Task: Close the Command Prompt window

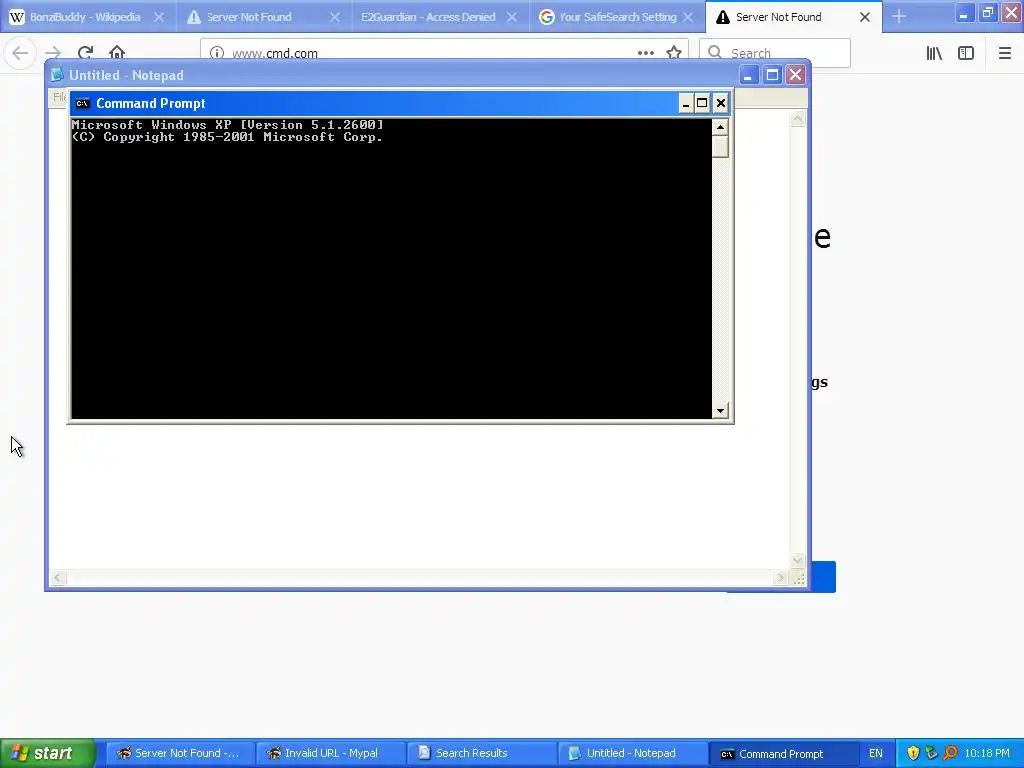Action: (720, 103)
